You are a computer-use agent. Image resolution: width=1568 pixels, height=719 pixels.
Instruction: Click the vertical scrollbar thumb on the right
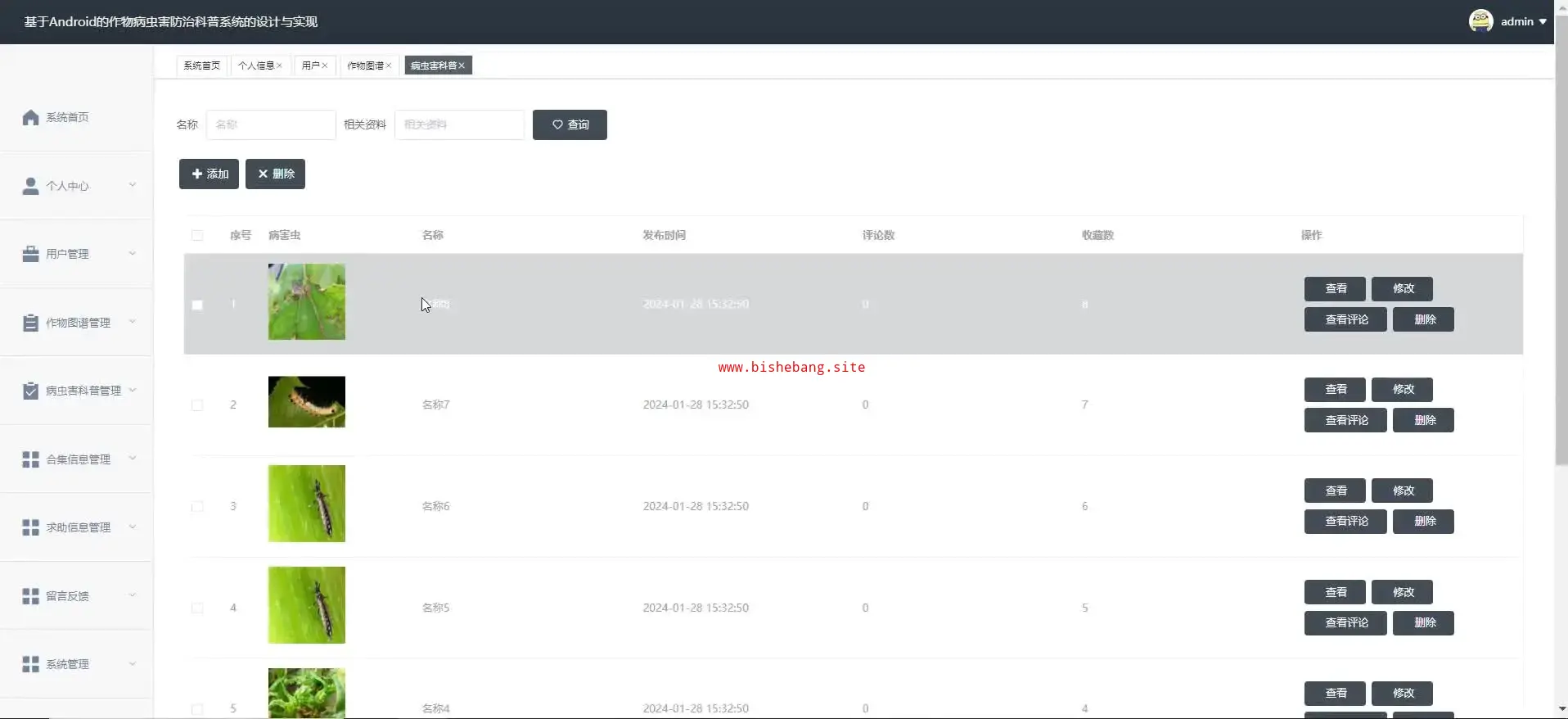coord(1561,241)
